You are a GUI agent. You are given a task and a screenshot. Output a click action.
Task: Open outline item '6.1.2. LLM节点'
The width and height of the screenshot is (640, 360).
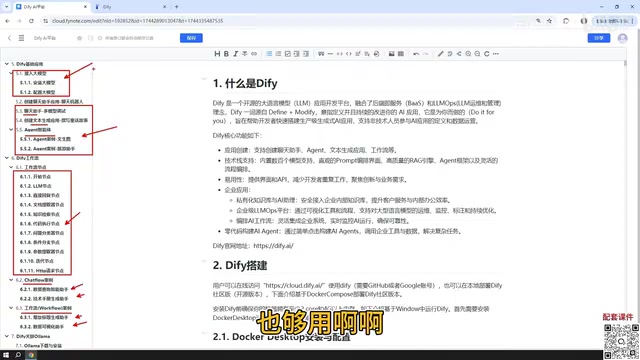point(36,186)
